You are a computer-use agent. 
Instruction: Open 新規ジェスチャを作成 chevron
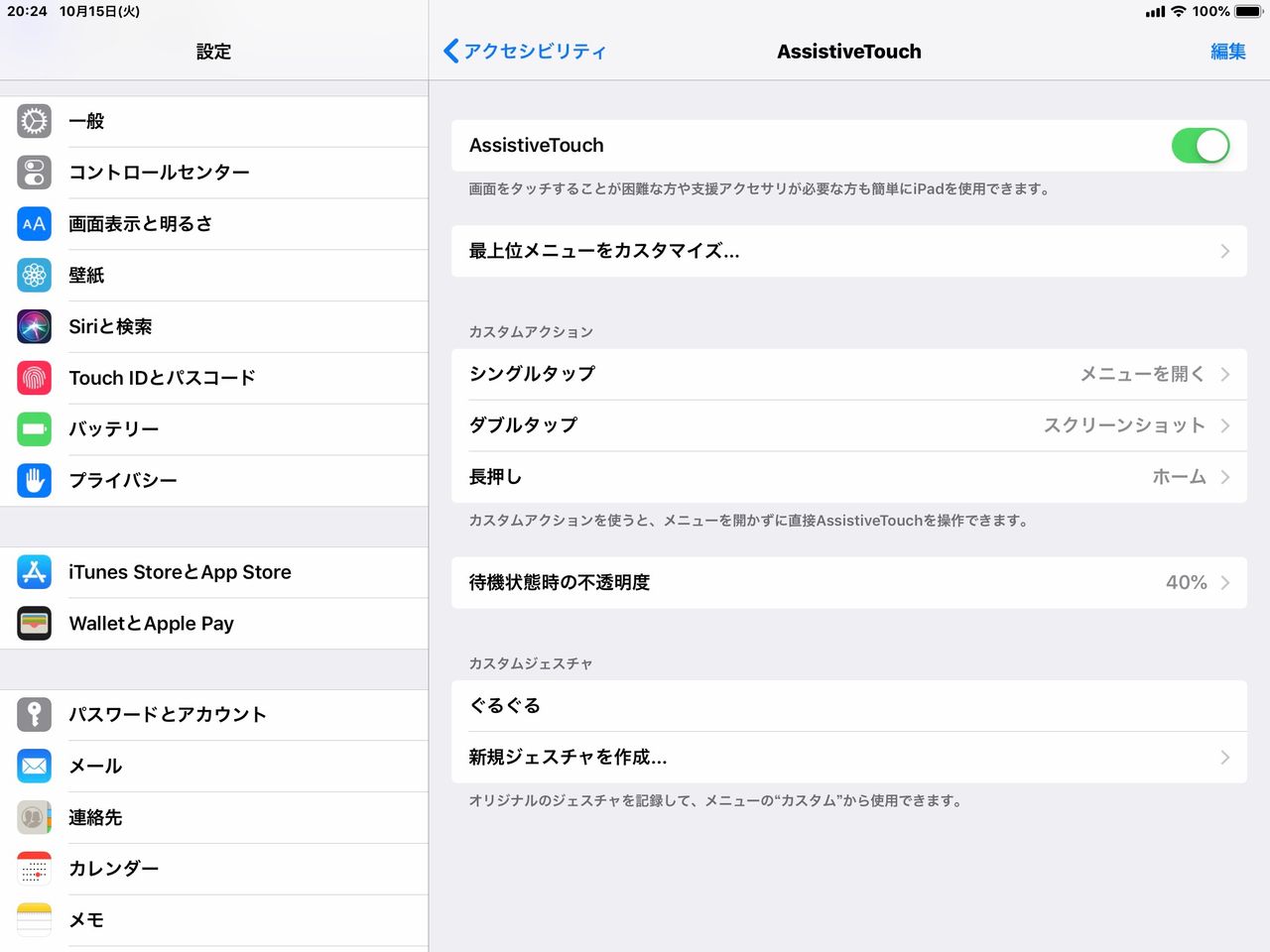point(1225,758)
